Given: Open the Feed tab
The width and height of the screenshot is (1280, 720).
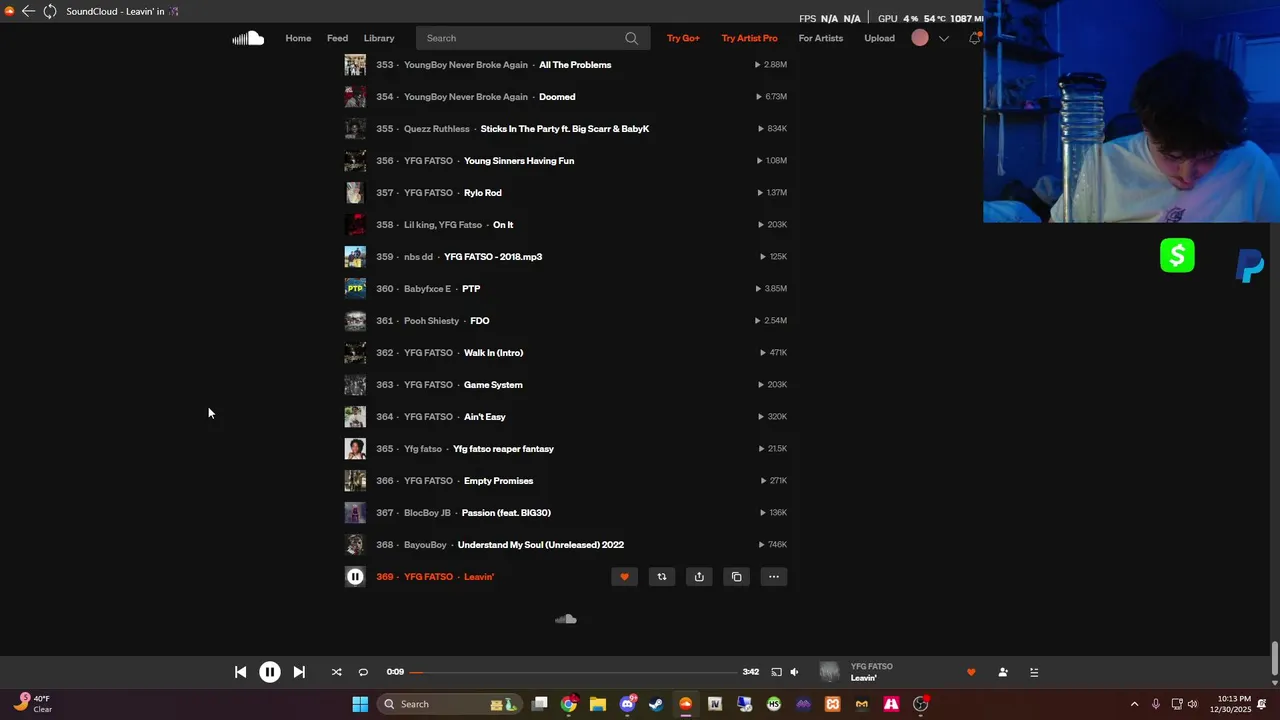Looking at the screenshot, I should point(337,38).
